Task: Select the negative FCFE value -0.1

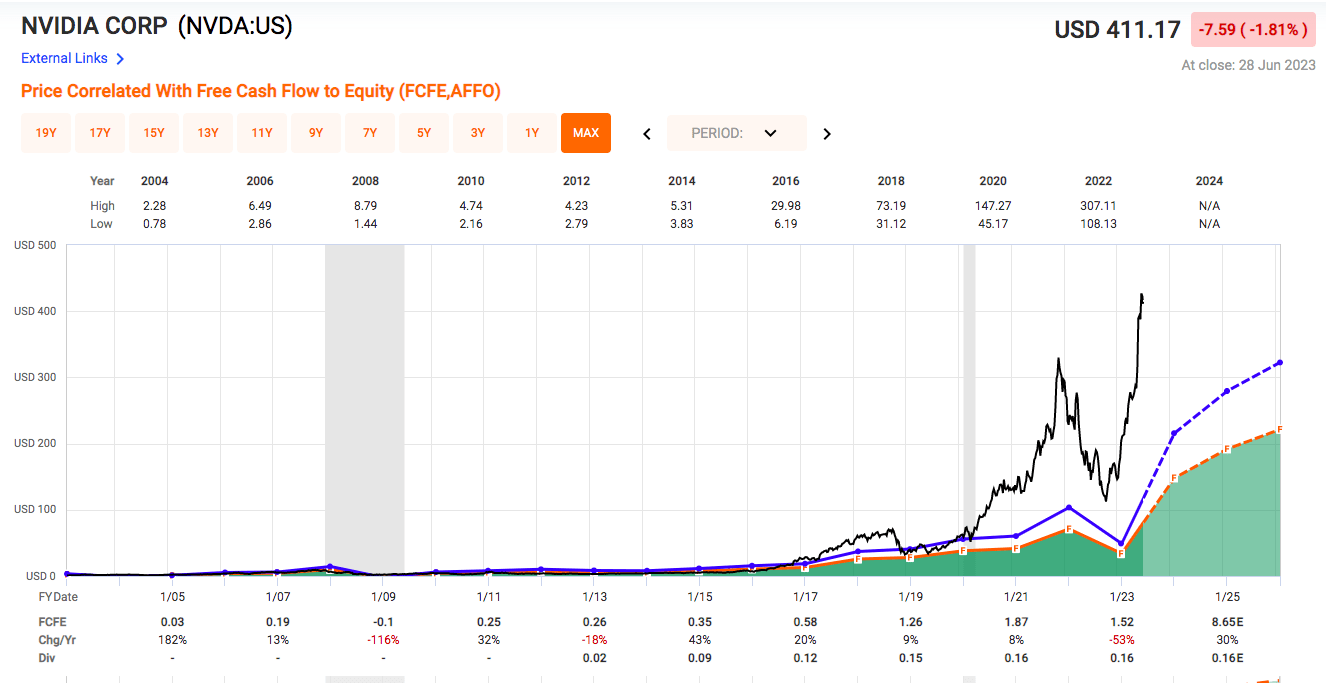Action: point(383,622)
